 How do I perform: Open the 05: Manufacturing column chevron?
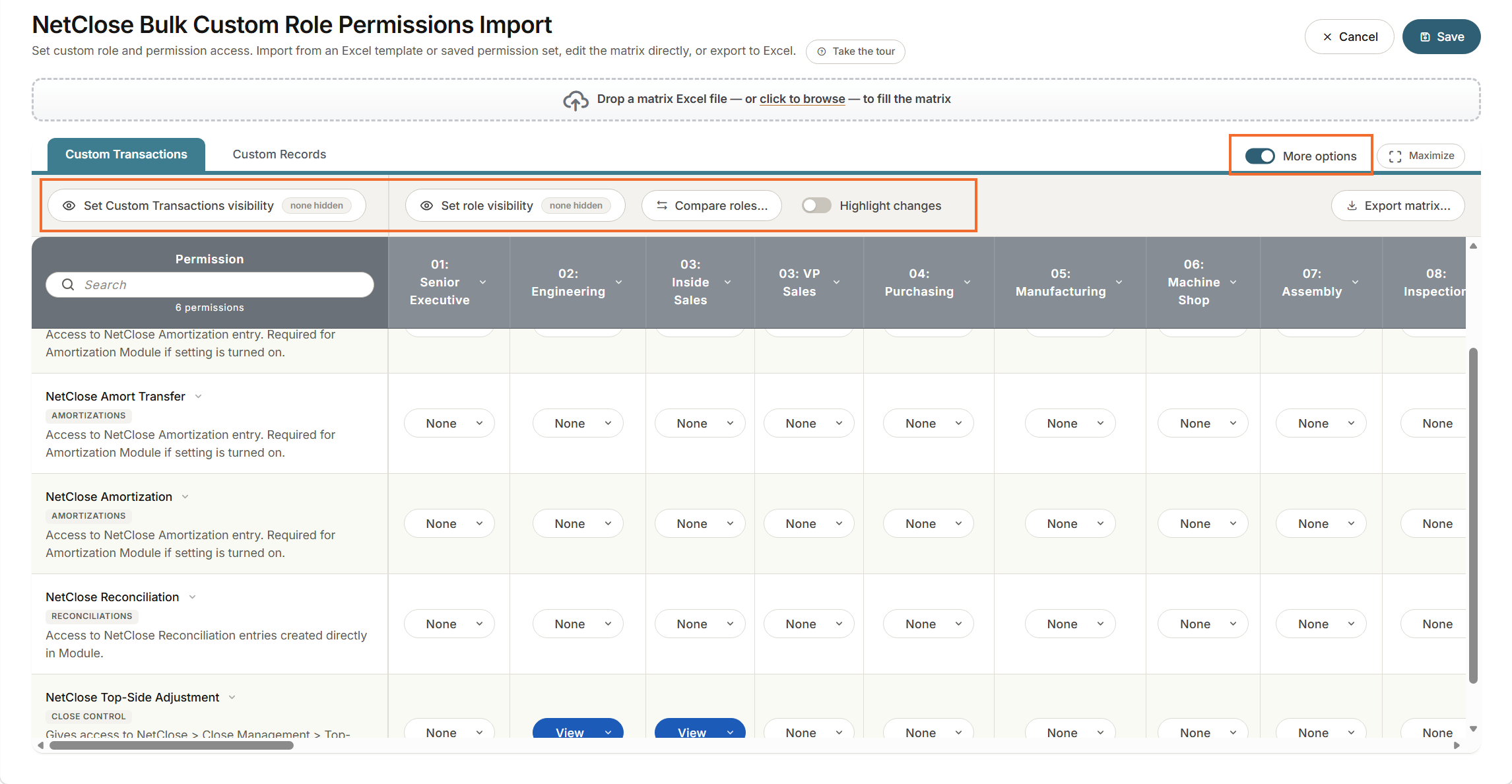1119,282
